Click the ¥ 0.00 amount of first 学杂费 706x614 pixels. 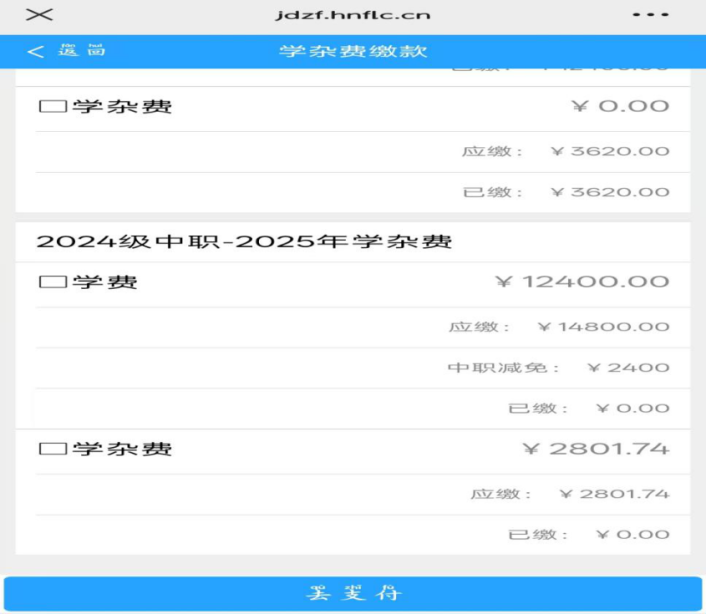[620, 106]
